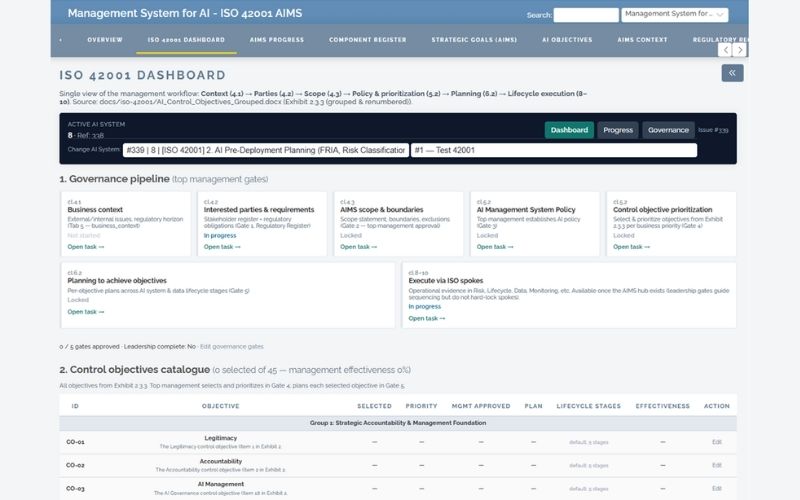
Task: Open task for Execute via ISO spokes
Action: (427, 318)
